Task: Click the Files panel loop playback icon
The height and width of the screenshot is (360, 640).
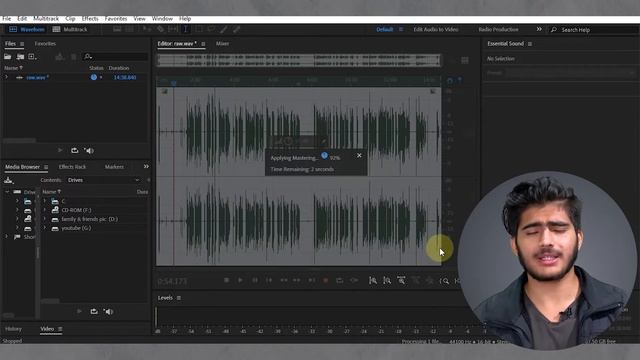Action: pos(75,151)
